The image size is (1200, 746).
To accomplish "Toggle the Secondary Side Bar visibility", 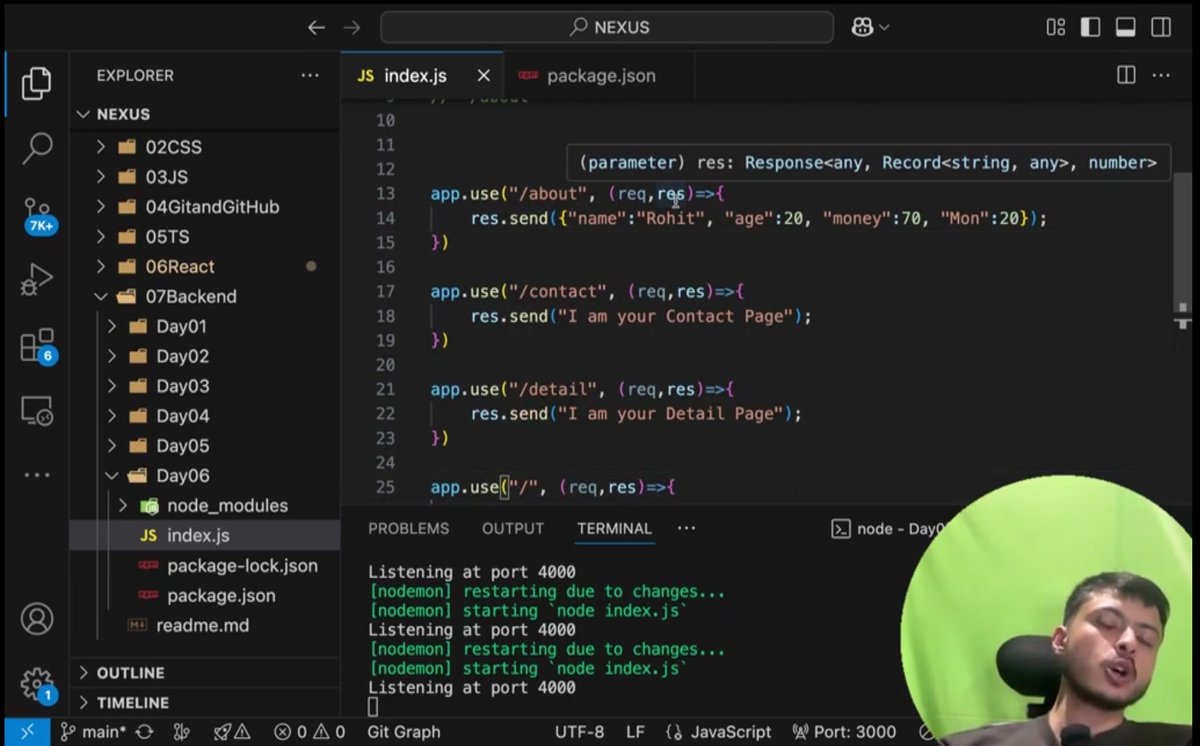I will pyautogui.click(x=1160, y=28).
